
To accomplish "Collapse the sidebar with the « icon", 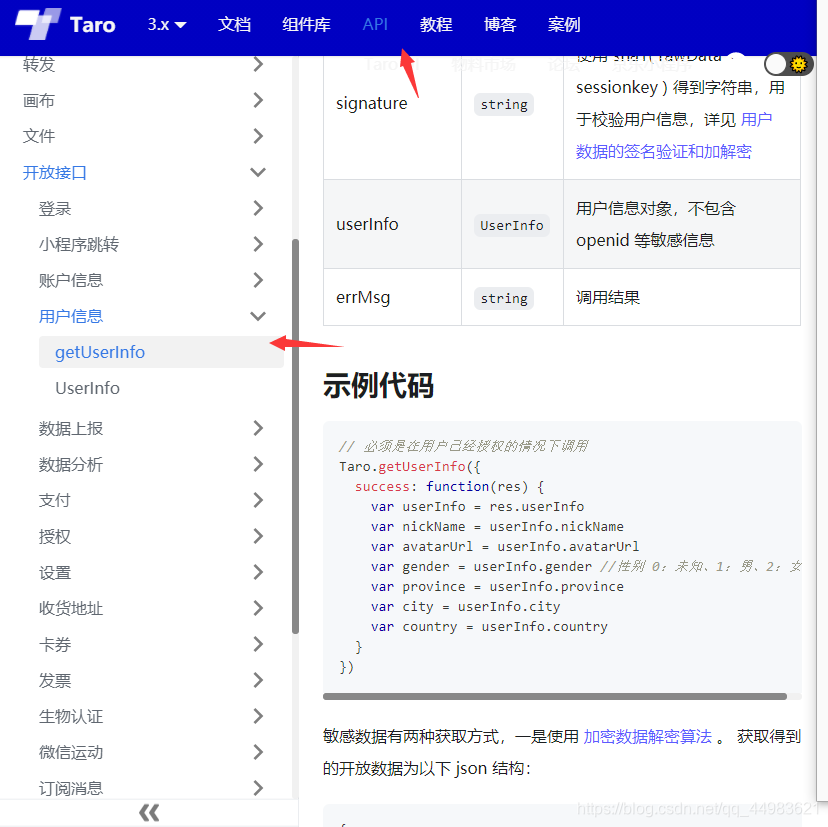I will (148, 812).
